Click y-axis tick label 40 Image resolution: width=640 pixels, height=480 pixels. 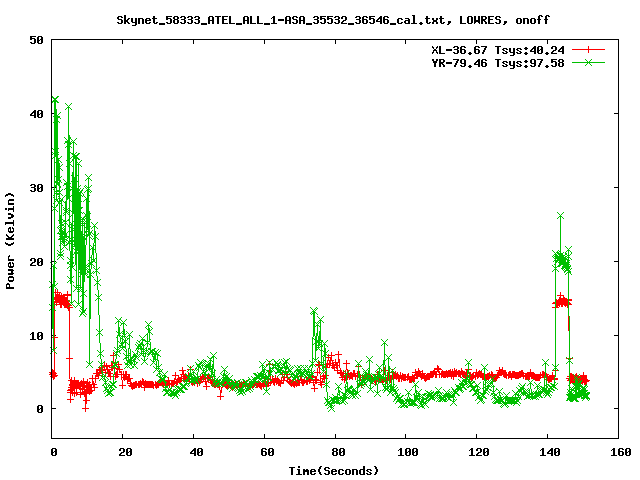(x=37, y=114)
